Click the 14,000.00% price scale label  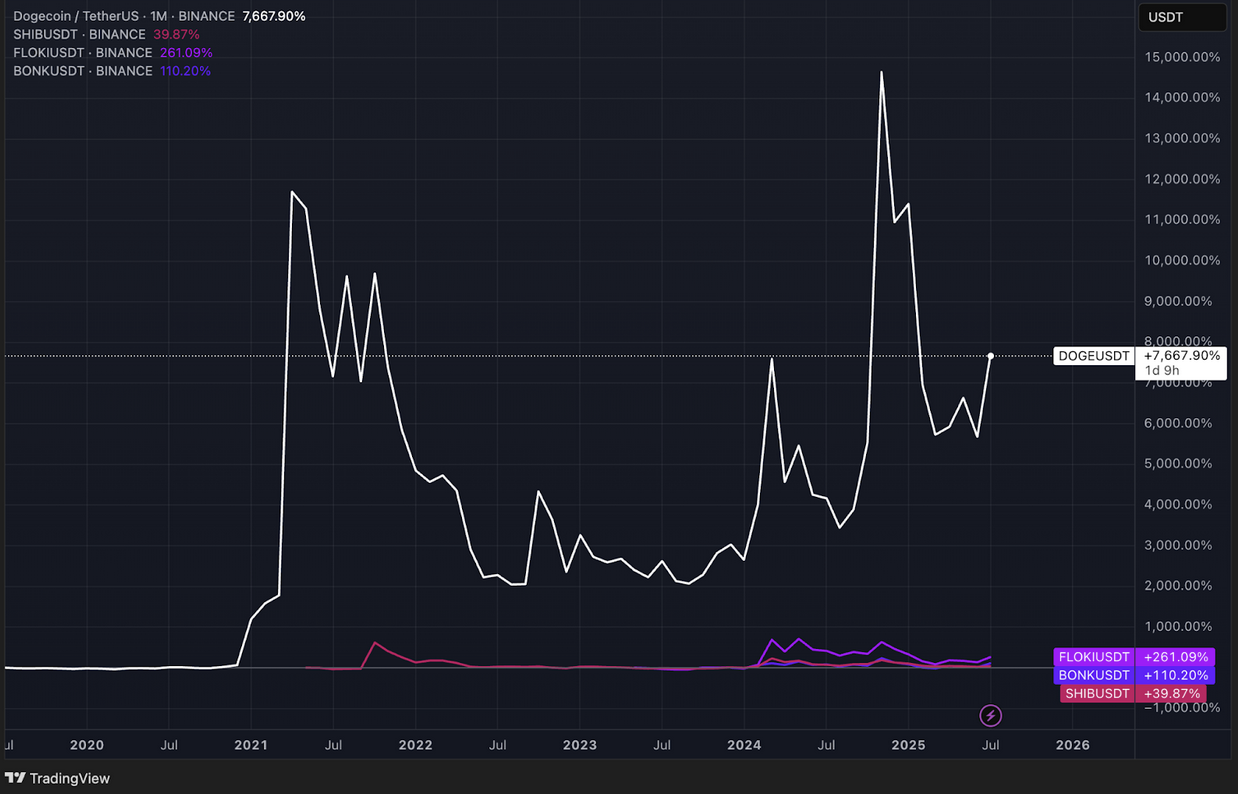click(1182, 98)
